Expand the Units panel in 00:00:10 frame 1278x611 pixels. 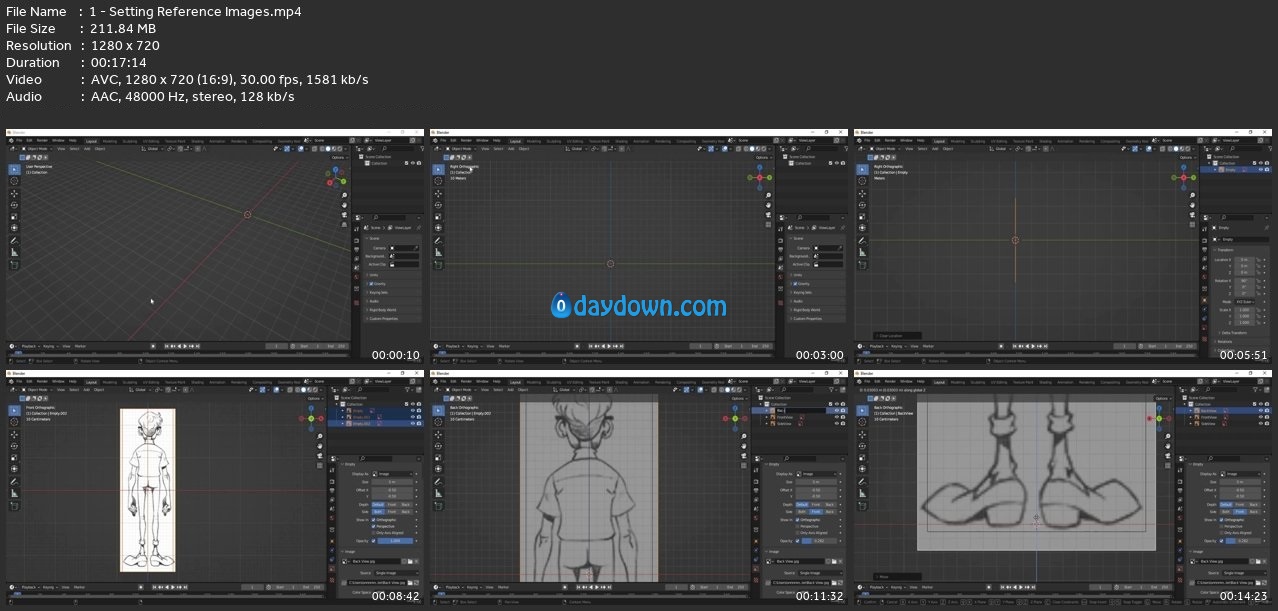(391, 275)
